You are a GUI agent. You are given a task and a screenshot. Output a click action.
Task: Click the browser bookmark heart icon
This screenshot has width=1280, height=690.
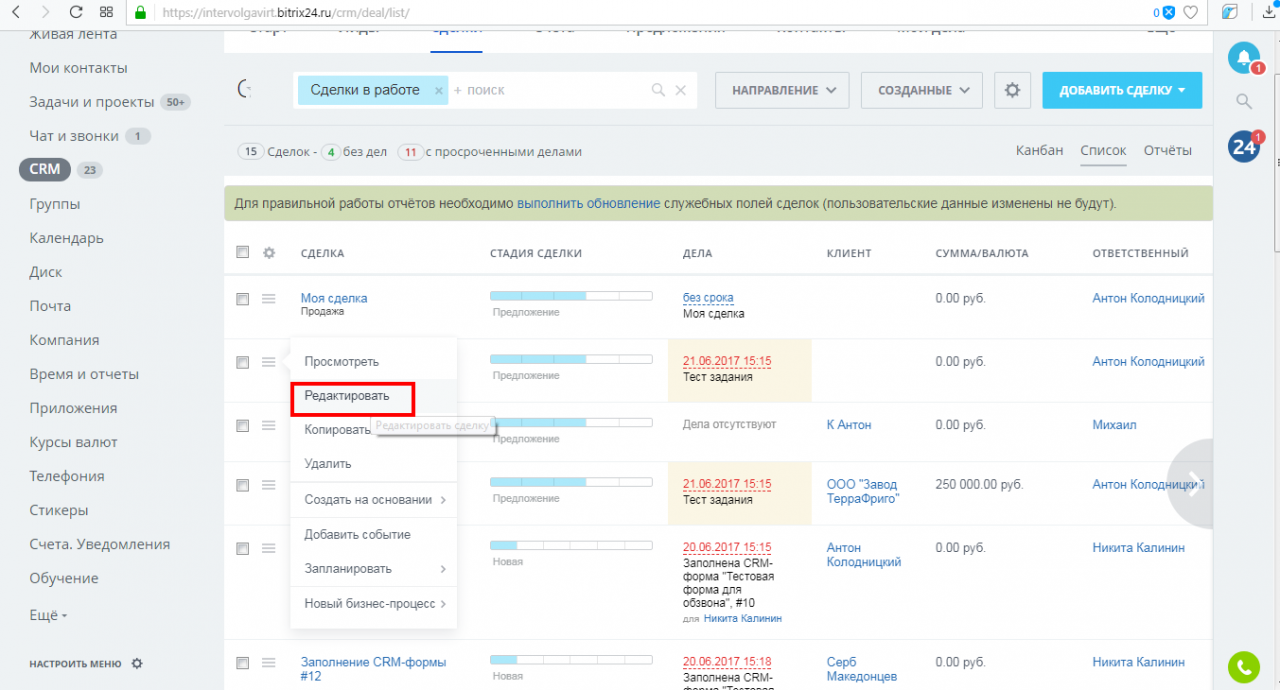click(1190, 12)
